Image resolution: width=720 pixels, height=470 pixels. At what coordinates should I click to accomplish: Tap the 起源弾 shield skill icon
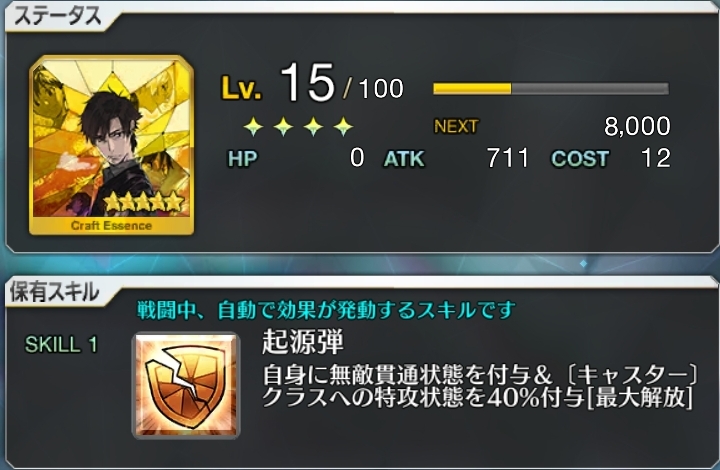pyautogui.click(x=186, y=385)
